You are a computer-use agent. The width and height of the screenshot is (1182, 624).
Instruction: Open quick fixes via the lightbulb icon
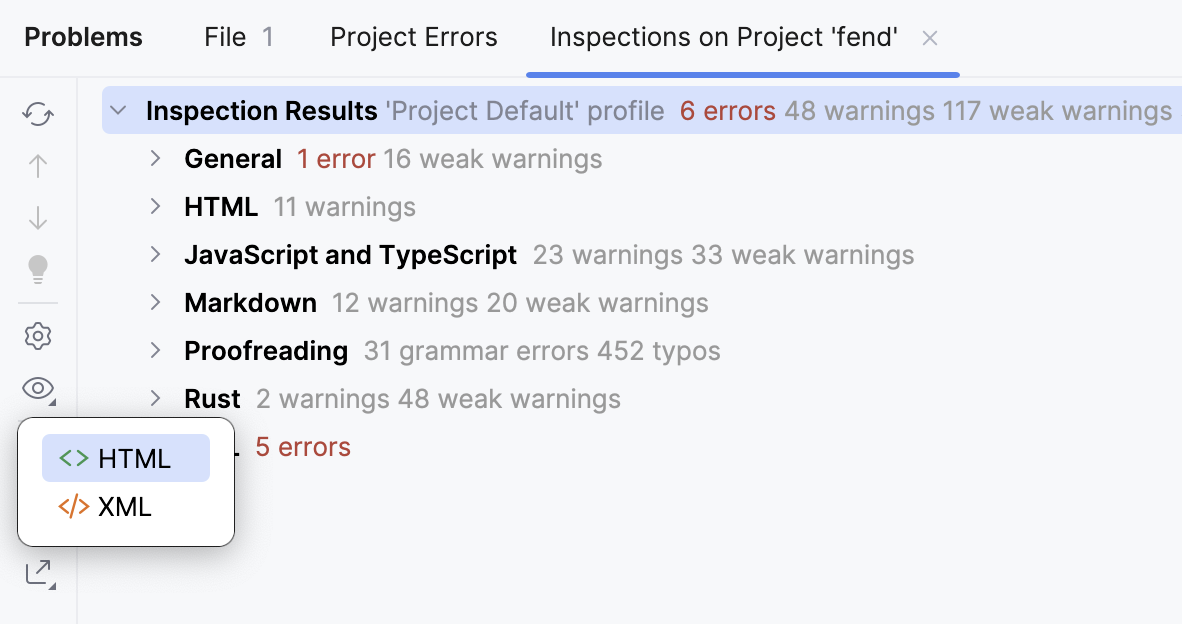pyautogui.click(x=37, y=269)
